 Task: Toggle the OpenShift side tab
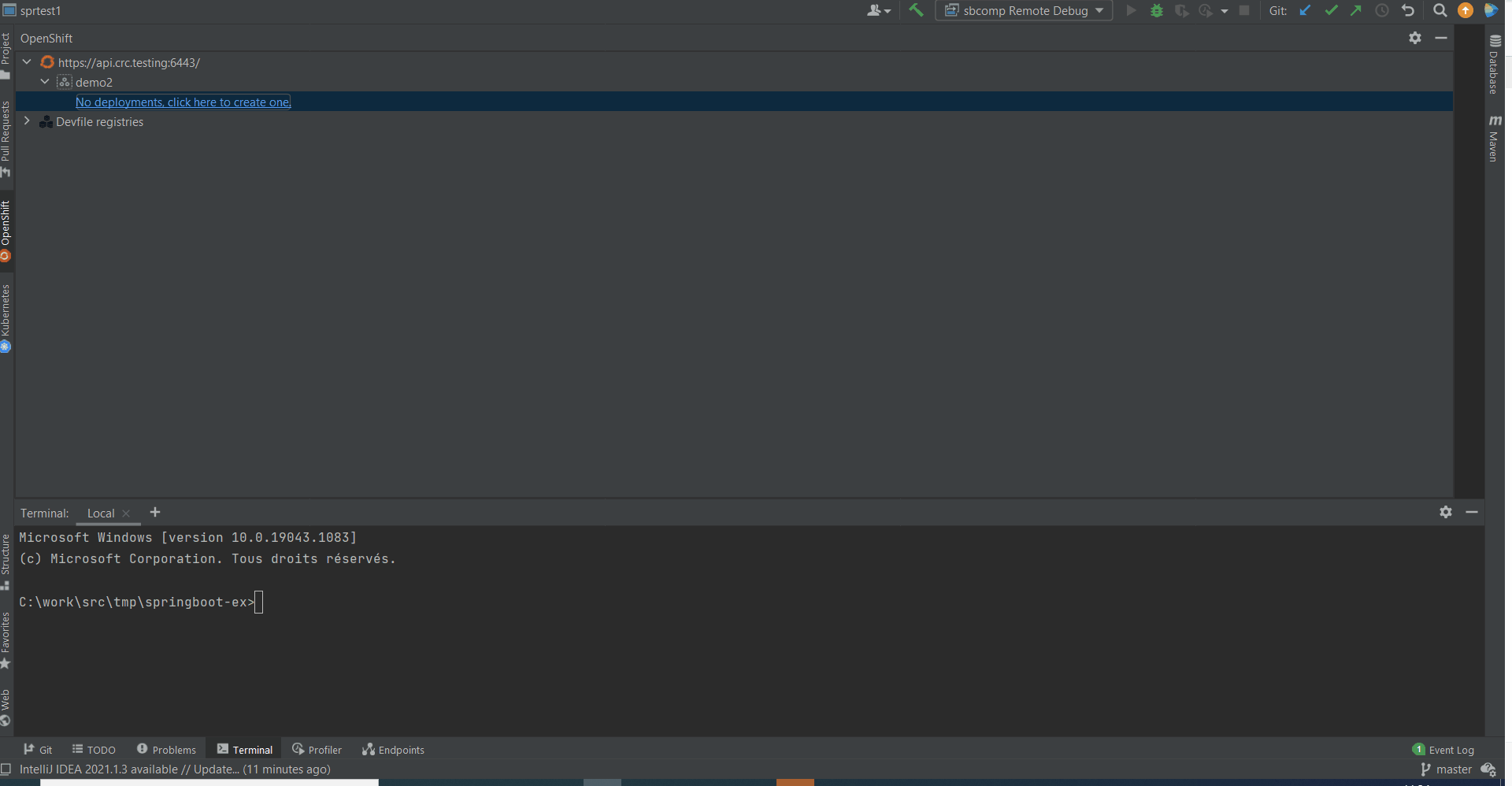[x=6, y=230]
